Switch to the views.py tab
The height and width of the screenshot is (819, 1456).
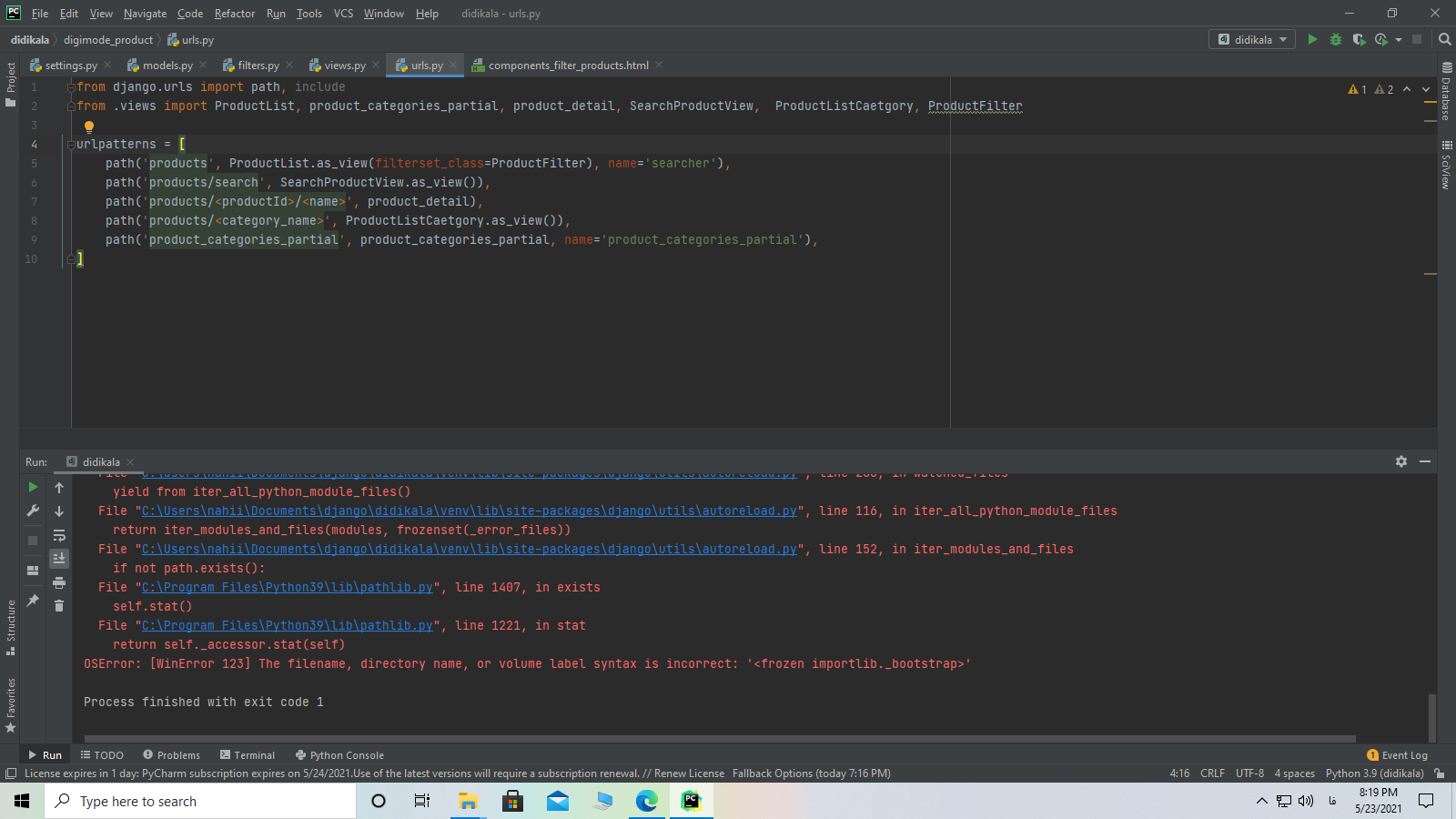point(343,66)
